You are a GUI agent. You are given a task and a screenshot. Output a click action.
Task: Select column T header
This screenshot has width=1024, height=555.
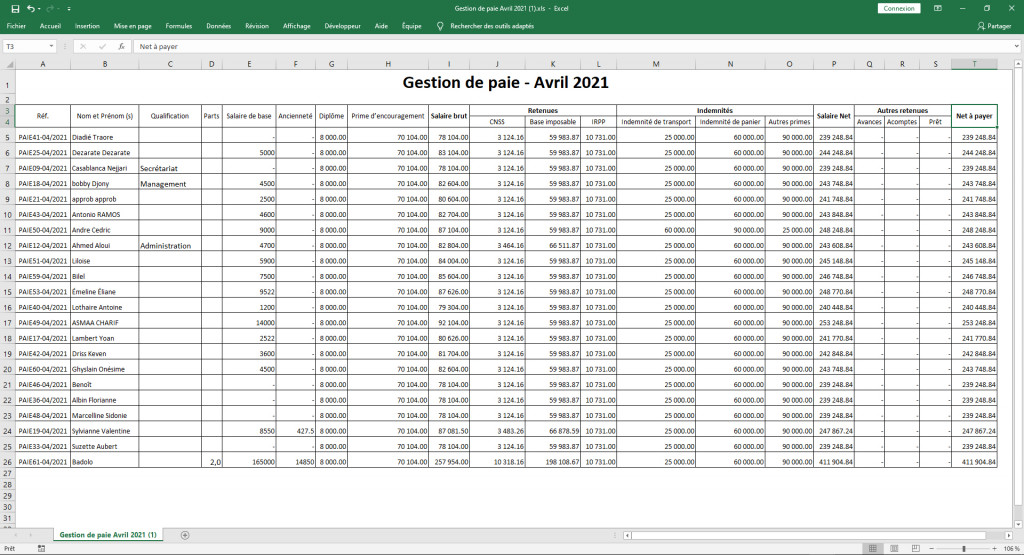point(974,64)
